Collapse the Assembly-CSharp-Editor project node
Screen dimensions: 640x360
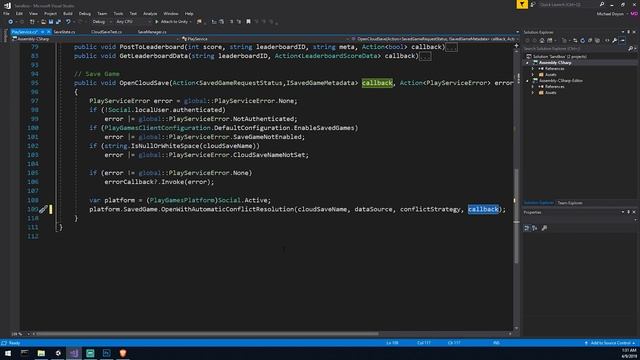tap(527, 81)
